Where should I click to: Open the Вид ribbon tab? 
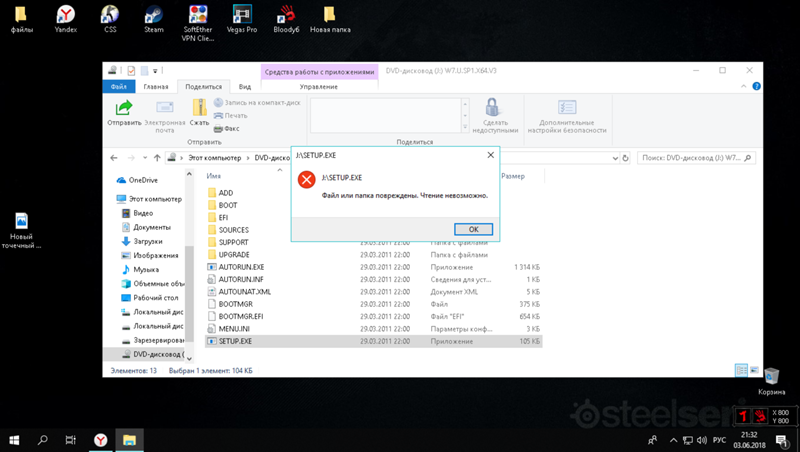click(x=245, y=87)
